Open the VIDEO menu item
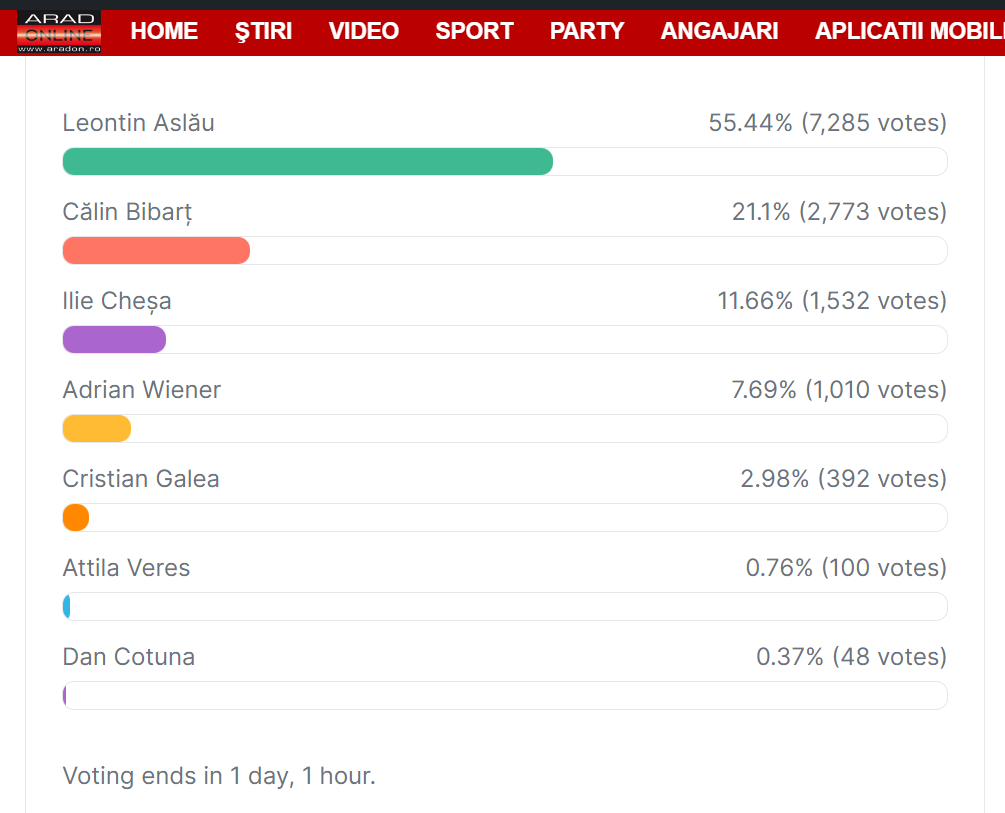Image resolution: width=1005 pixels, height=813 pixels. (x=364, y=31)
